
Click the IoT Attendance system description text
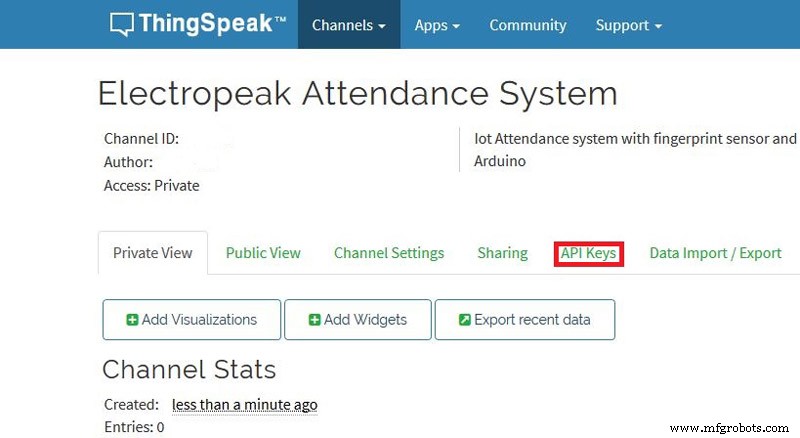tap(635, 149)
